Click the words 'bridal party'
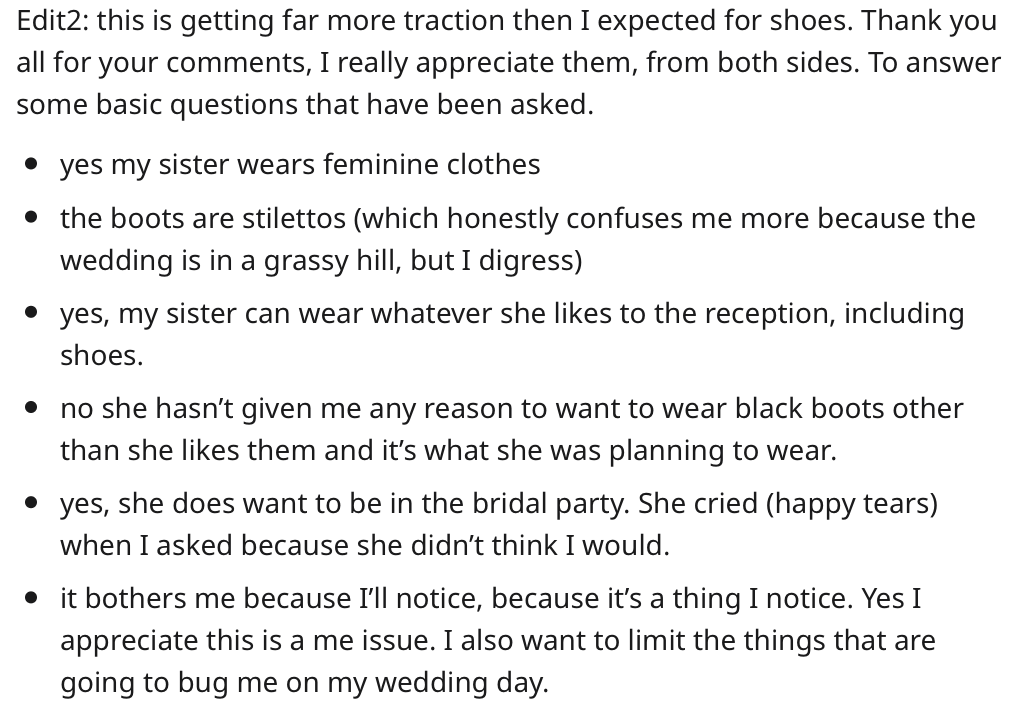The height and width of the screenshot is (714, 1032). tap(546, 504)
